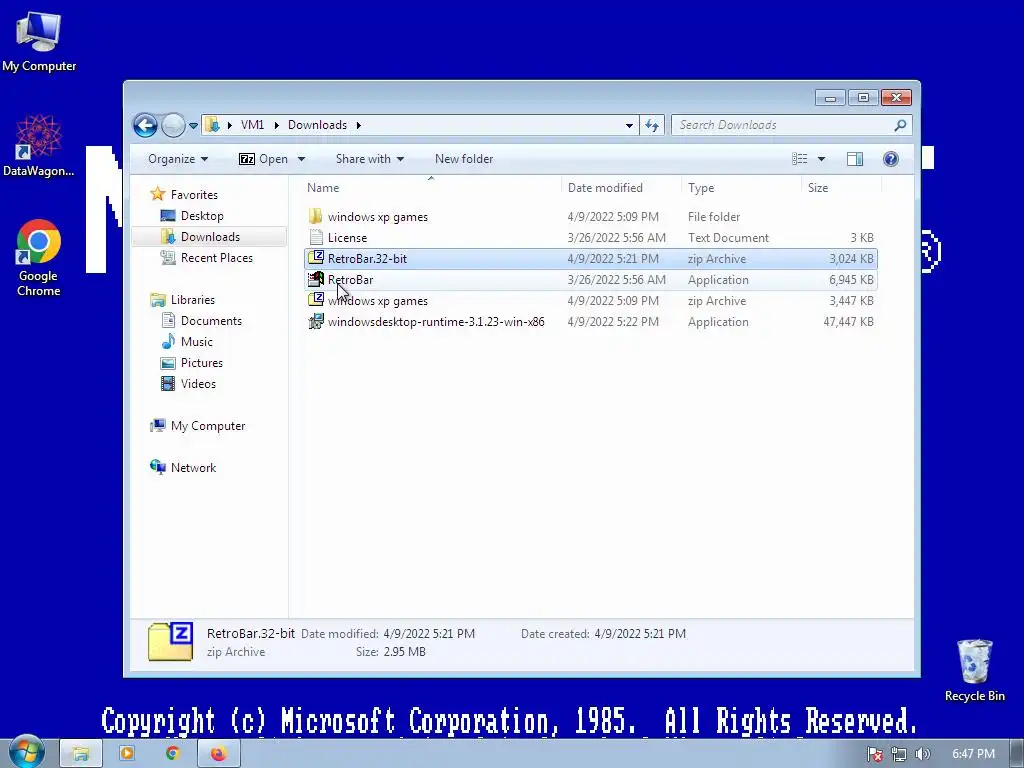Open the Share with menu

tap(370, 159)
